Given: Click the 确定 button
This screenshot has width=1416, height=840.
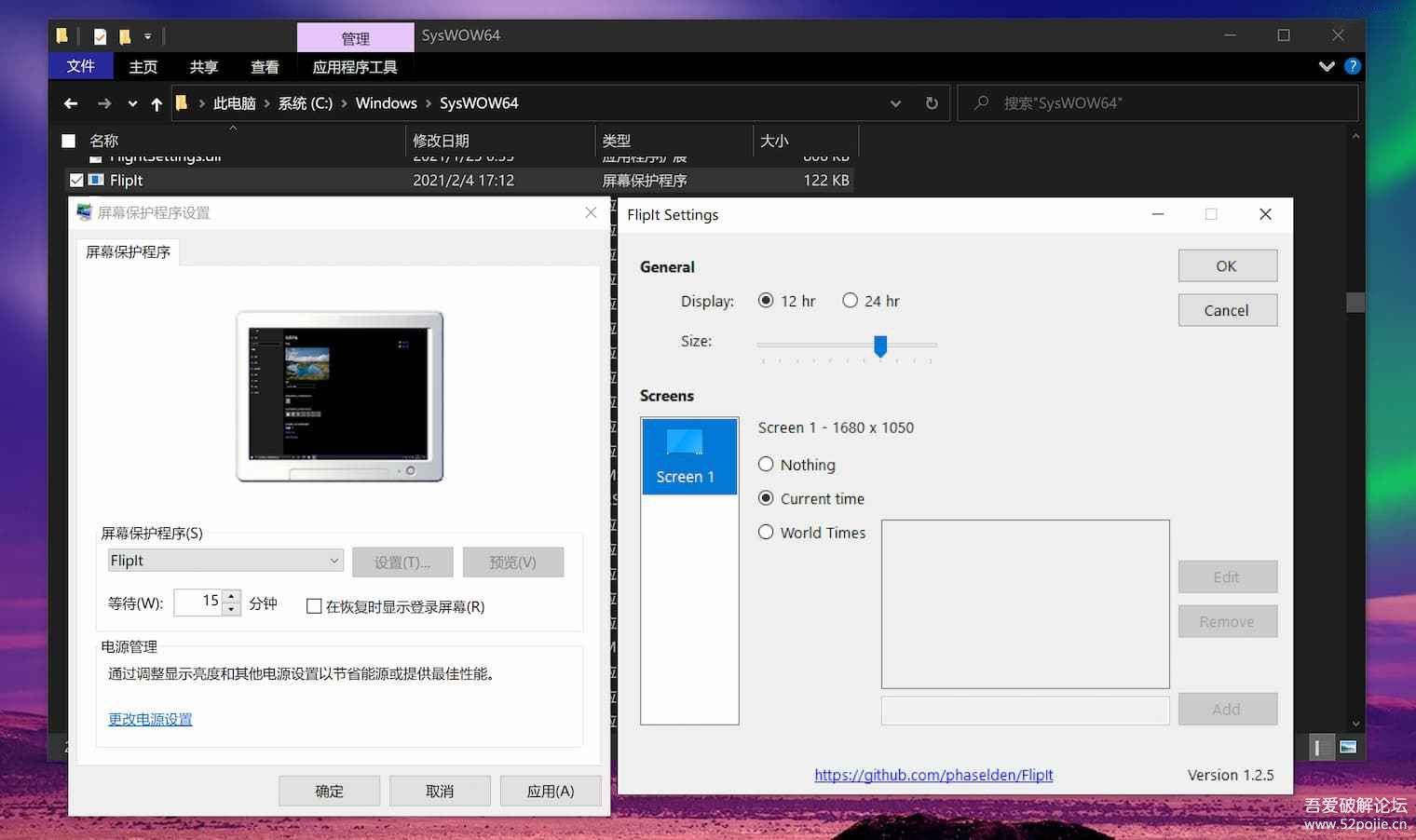Looking at the screenshot, I should tap(330, 791).
